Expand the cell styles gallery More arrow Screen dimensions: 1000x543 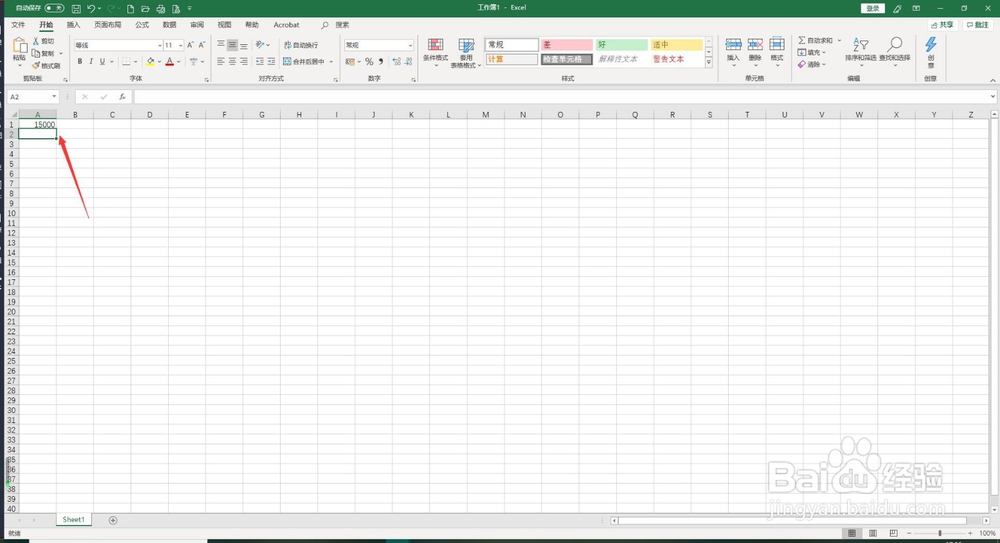tap(709, 63)
